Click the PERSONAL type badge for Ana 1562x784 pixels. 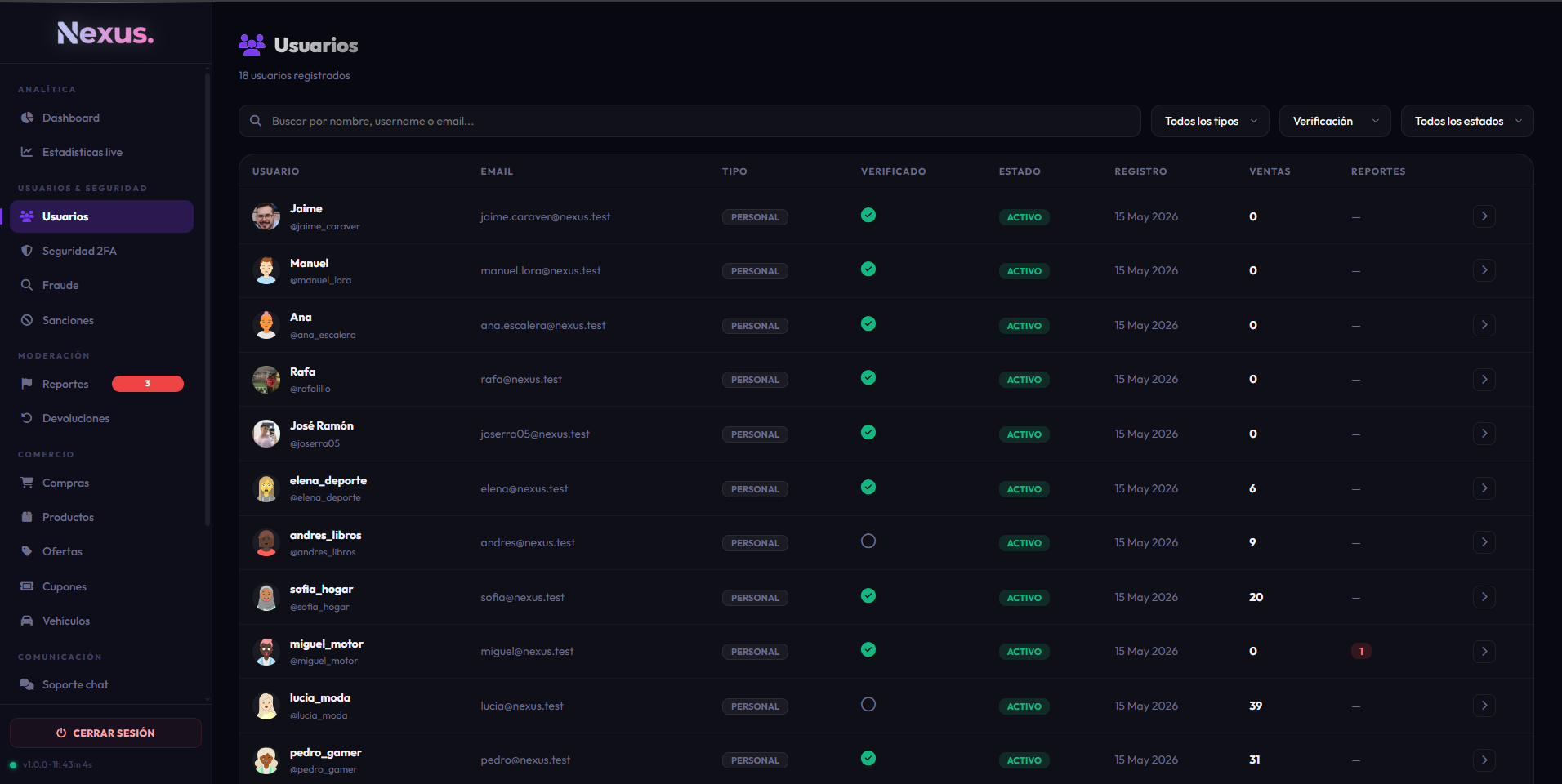point(755,325)
